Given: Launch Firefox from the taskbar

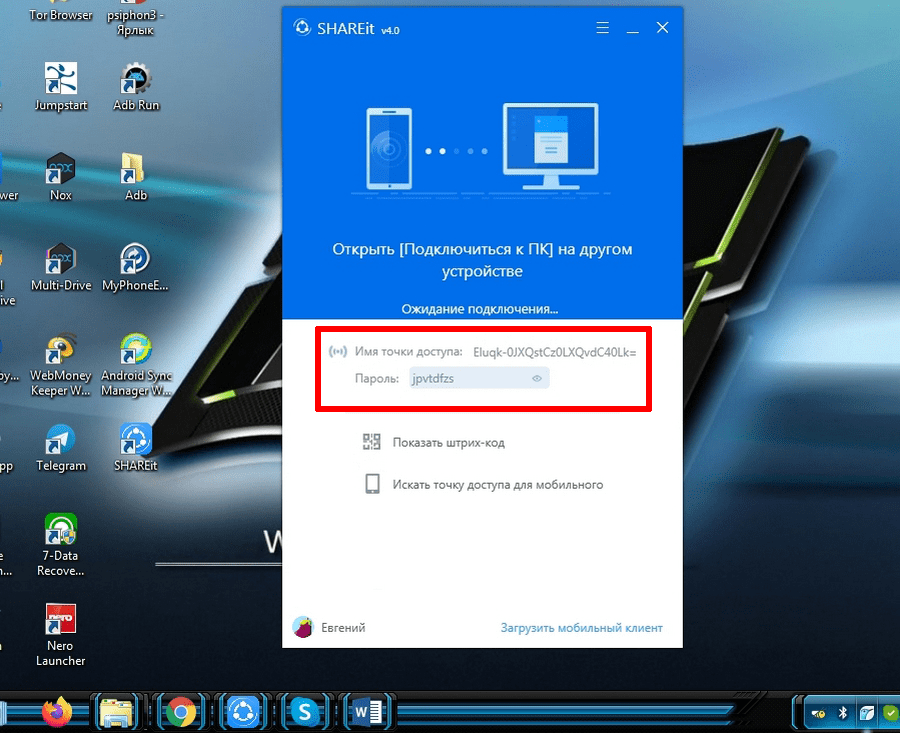Looking at the screenshot, I should tap(57, 712).
